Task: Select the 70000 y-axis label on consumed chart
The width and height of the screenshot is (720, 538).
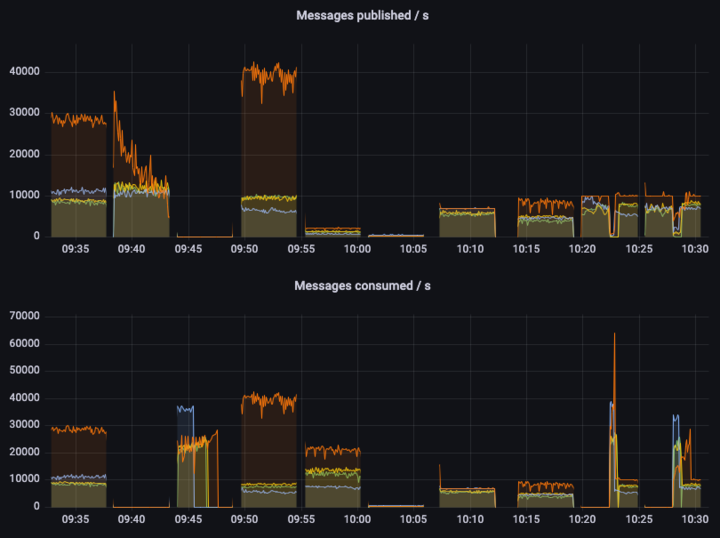Action: click(x=23, y=316)
